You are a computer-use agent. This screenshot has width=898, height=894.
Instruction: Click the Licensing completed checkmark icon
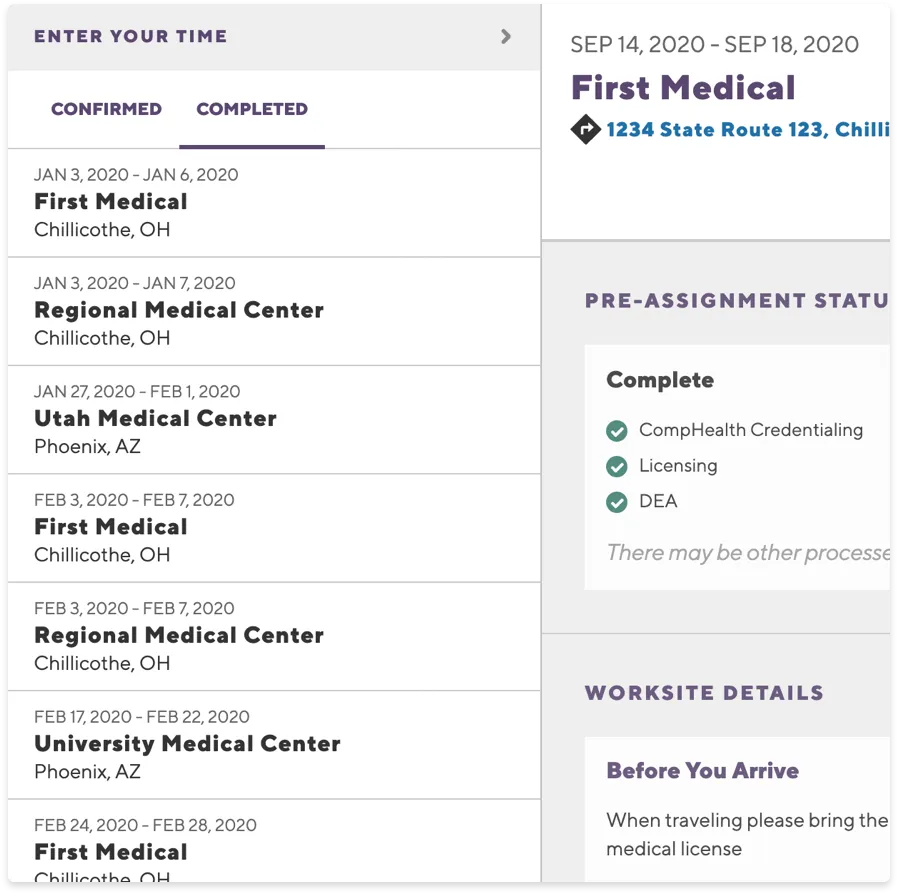pyautogui.click(x=617, y=466)
